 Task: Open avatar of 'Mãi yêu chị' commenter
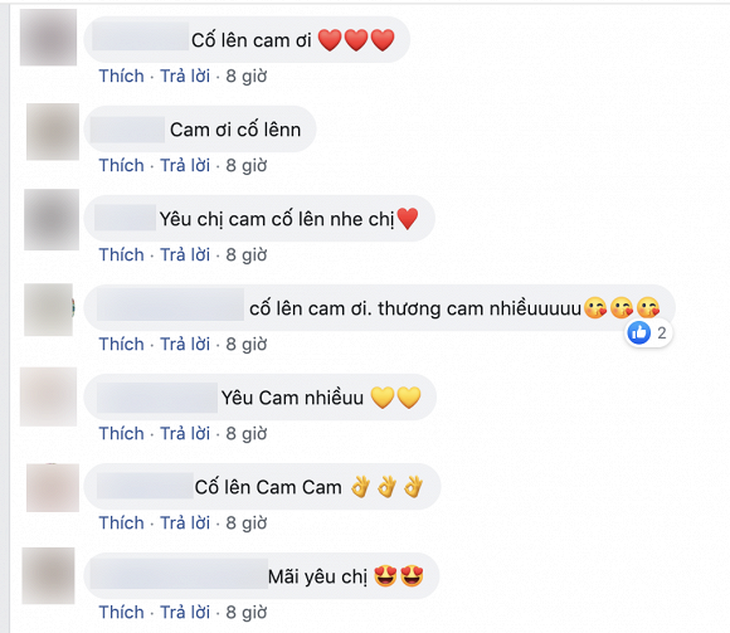pyautogui.click(x=48, y=576)
